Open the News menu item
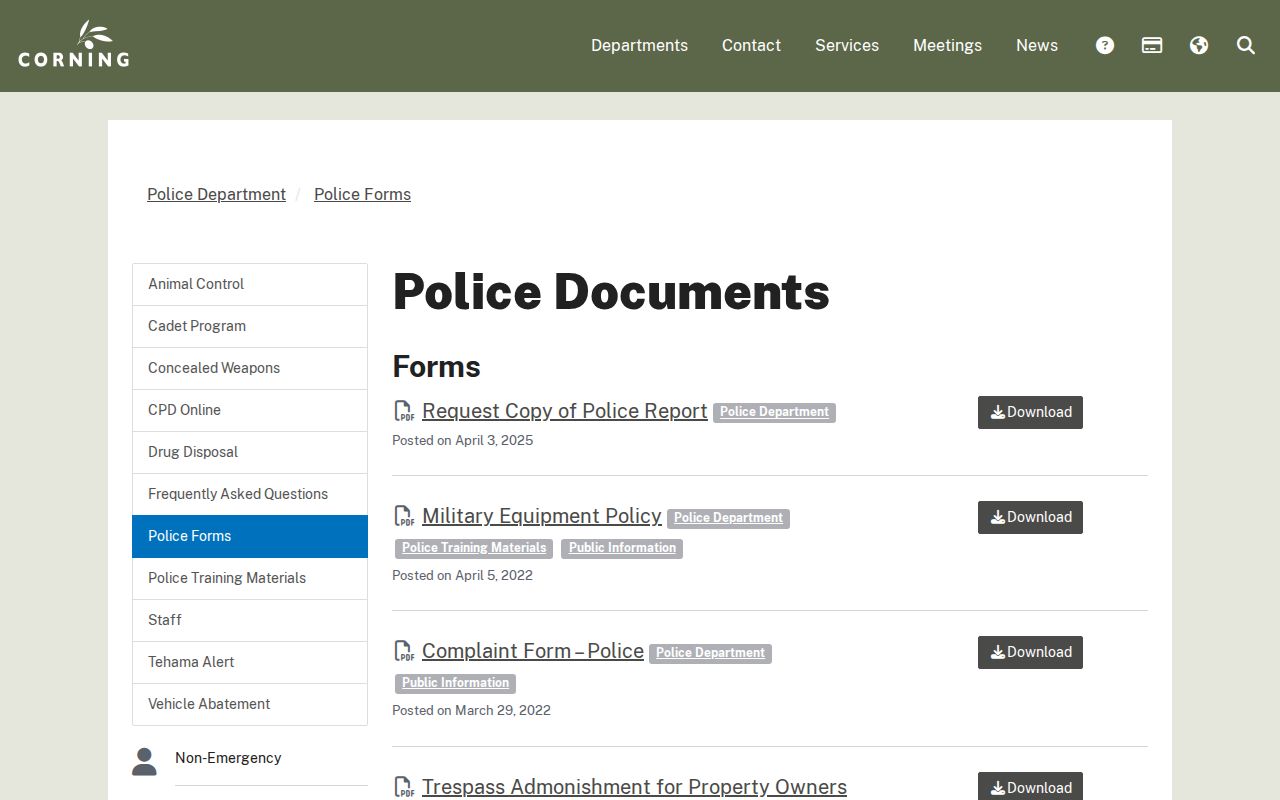The height and width of the screenshot is (800, 1280). pyautogui.click(x=1037, y=45)
